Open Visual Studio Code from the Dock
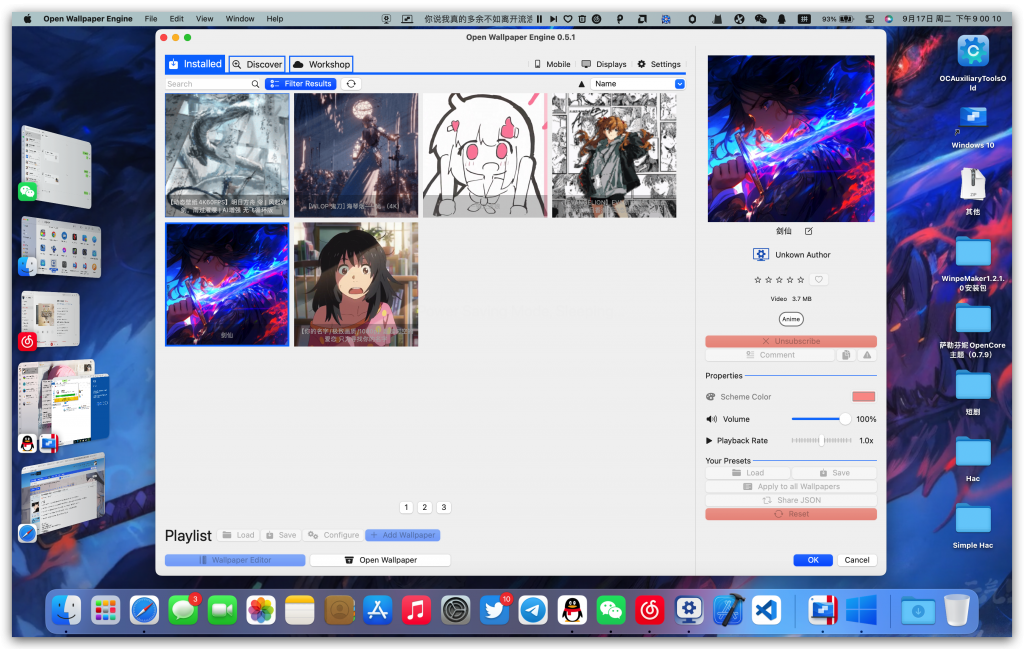The height and width of the screenshot is (649, 1024). [767, 610]
